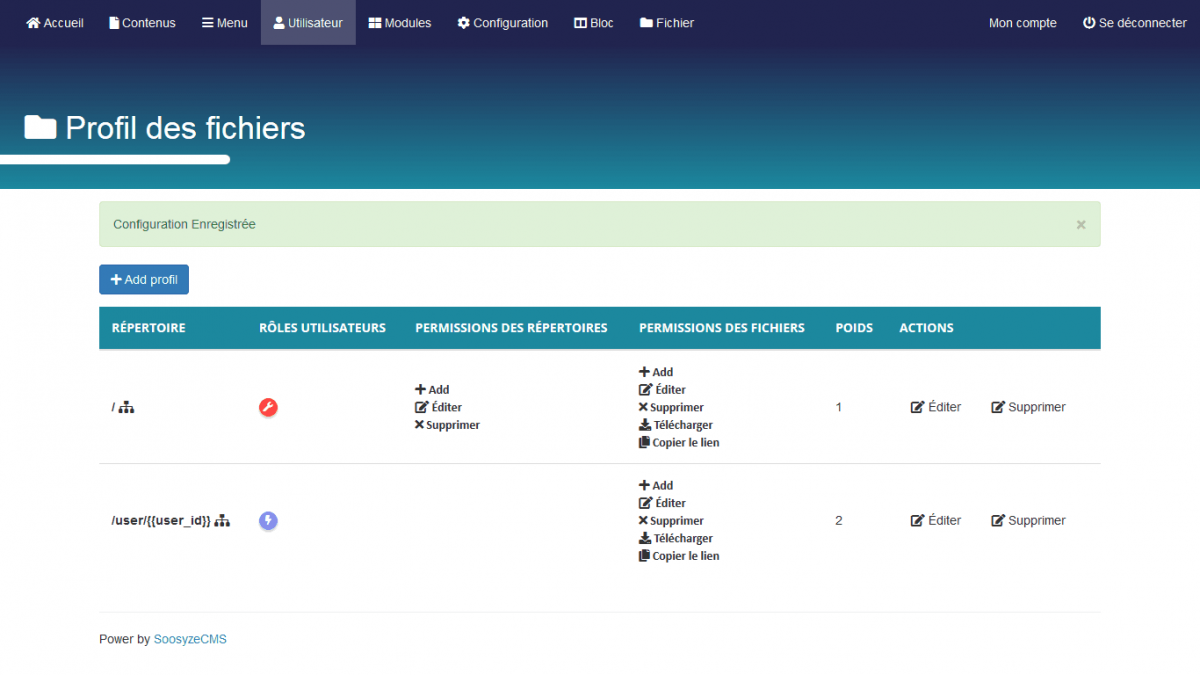Screen dimensions: 1200x675
Task: Open the Accueil home menu
Action: (55, 23)
